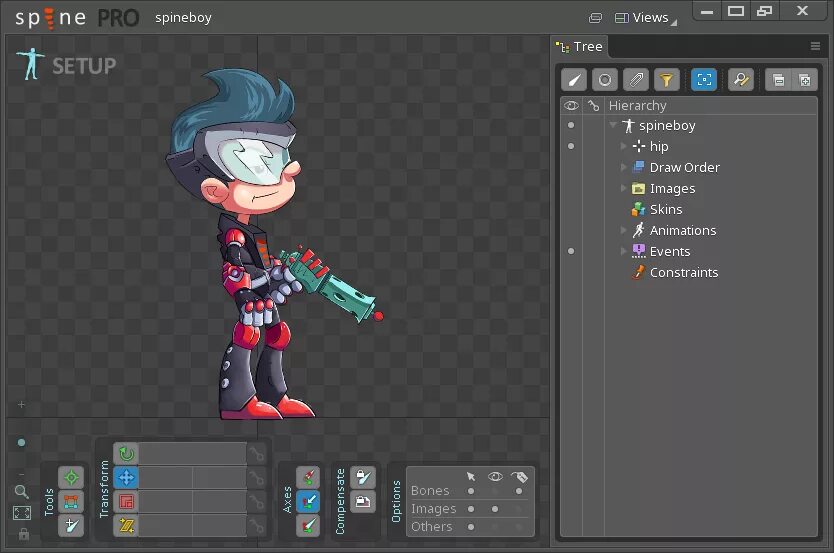Expand the Events node
The height and width of the screenshot is (553, 834).
click(624, 251)
